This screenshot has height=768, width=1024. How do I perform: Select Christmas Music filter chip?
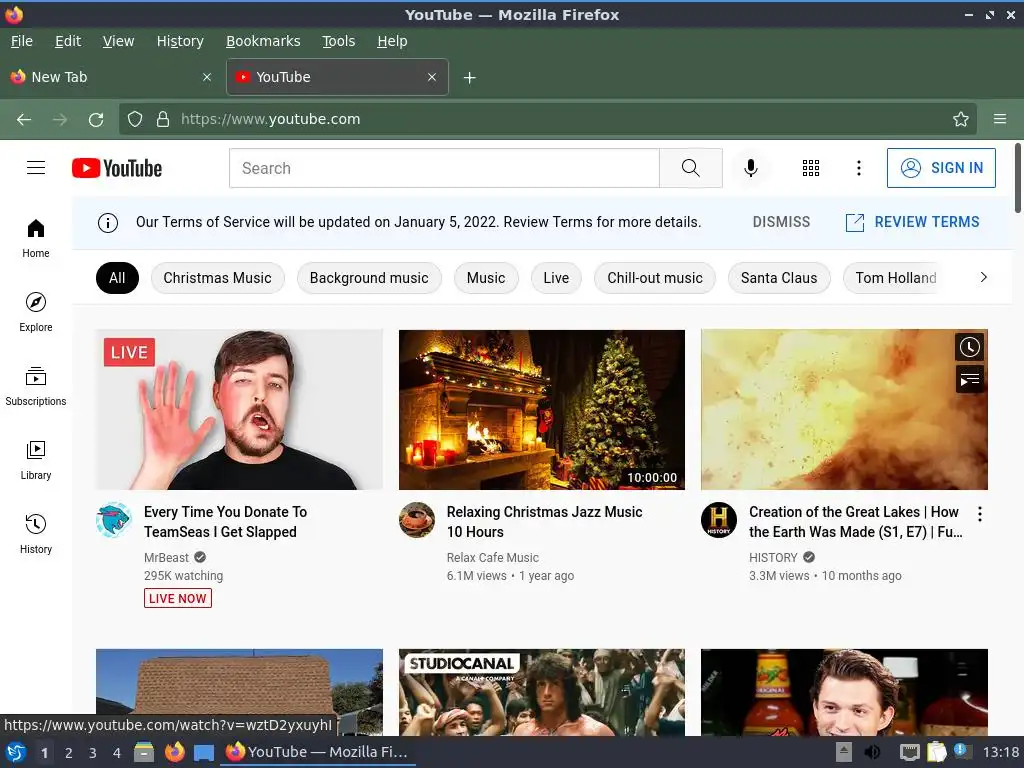(x=217, y=278)
